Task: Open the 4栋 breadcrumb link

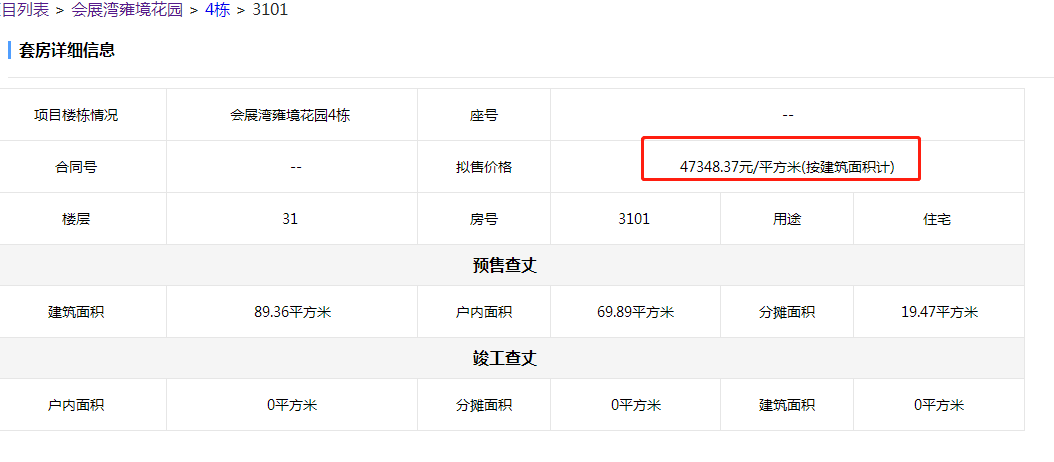Action: tap(217, 10)
